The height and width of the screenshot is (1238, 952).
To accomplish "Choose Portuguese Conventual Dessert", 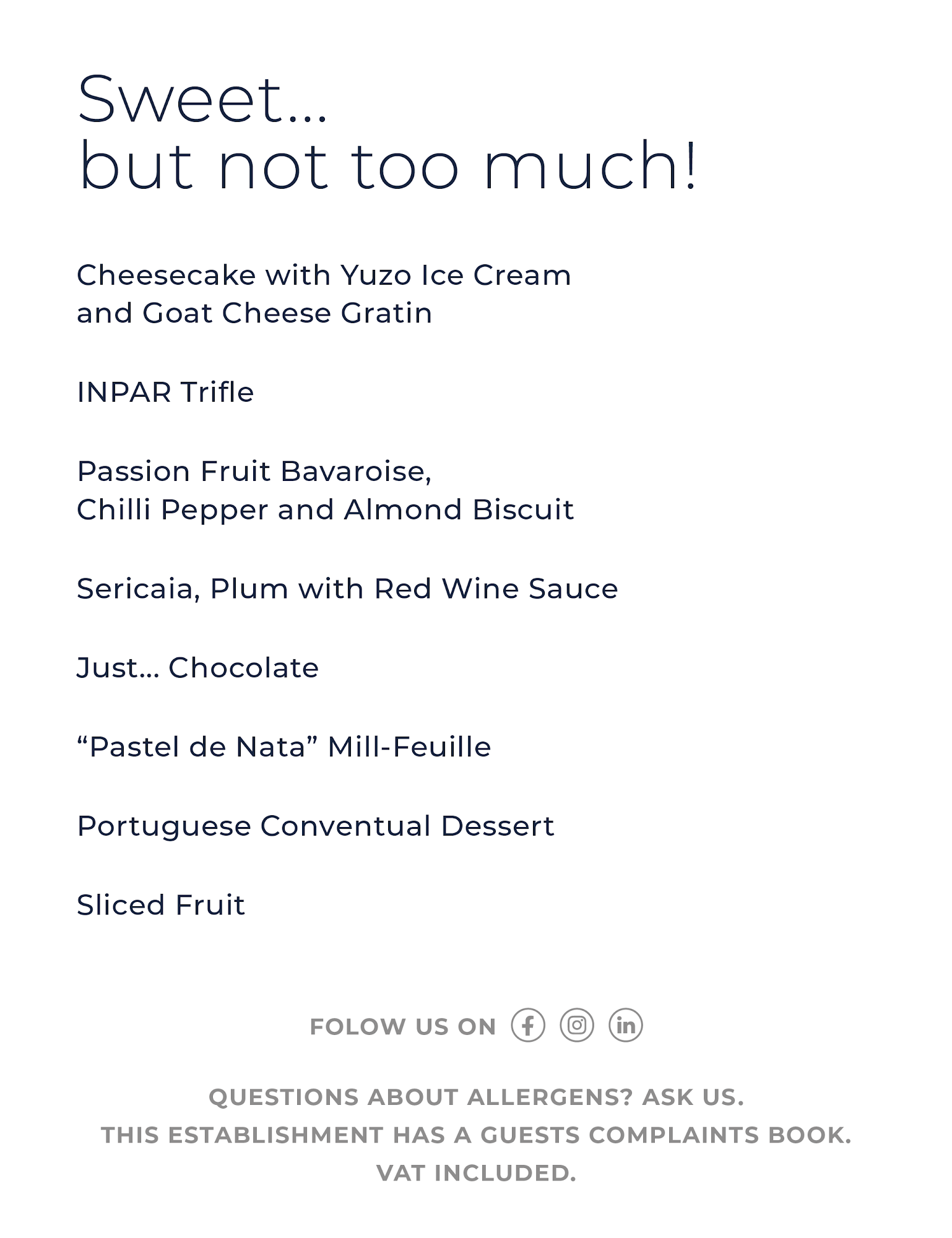I will [315, 826].
